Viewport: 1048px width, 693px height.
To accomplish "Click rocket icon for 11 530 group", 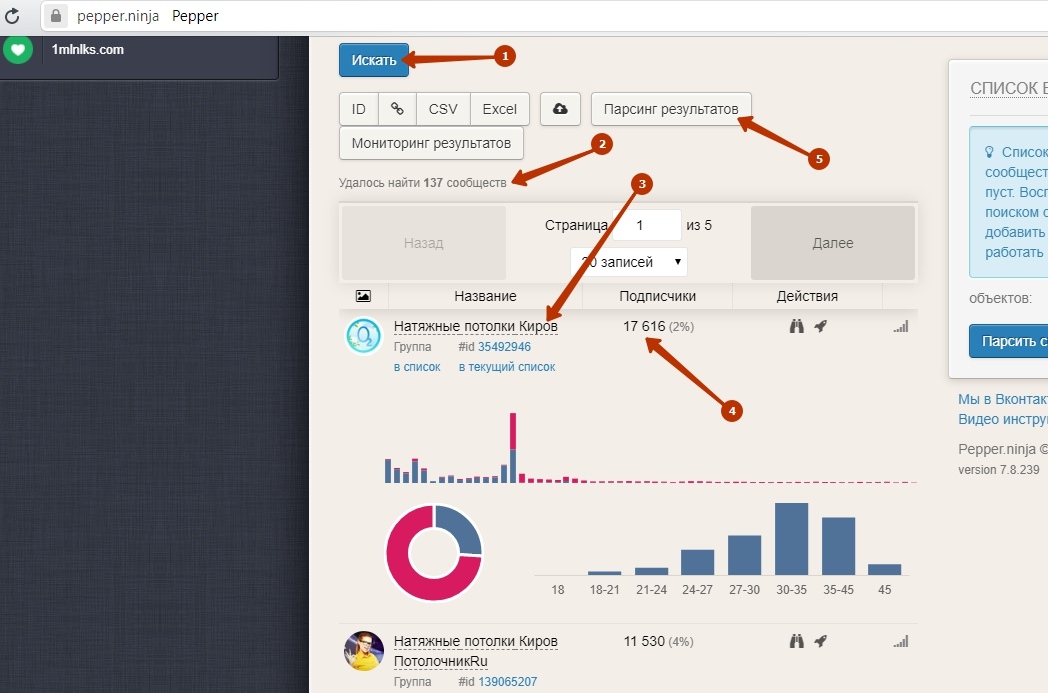I will (x=820, y=642).
